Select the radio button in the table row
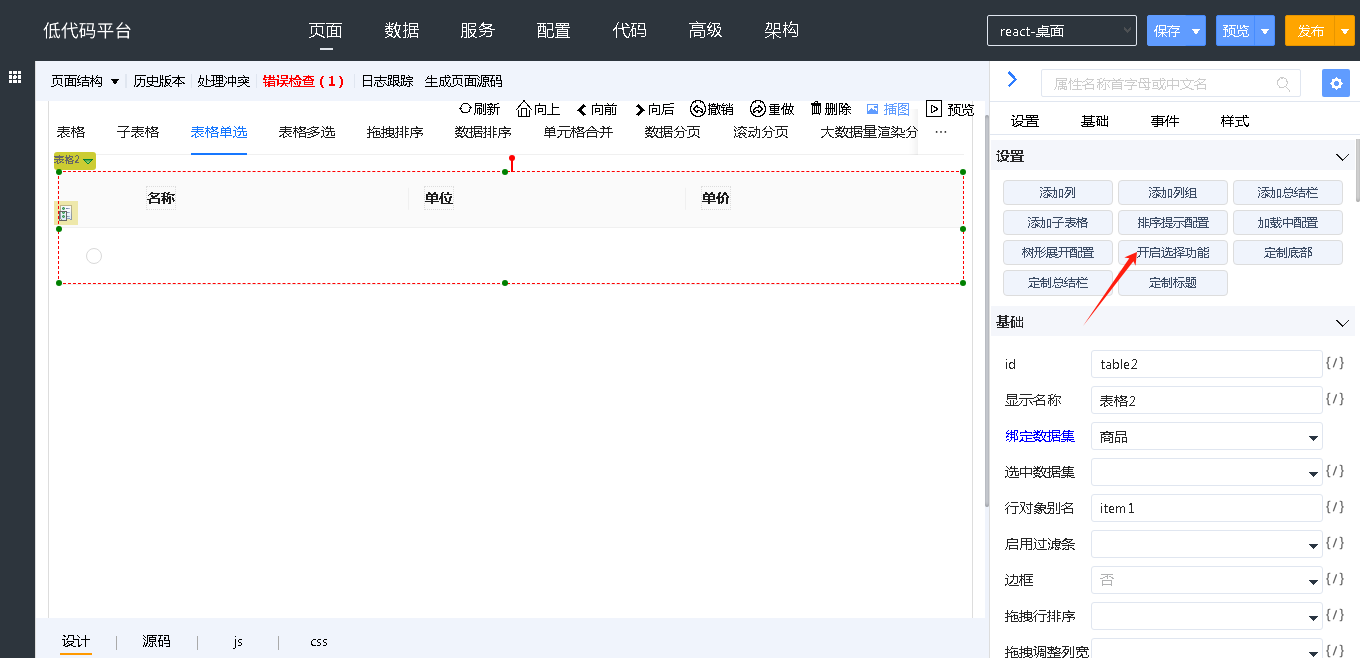 pyautogui.click(x=94, y=256)
